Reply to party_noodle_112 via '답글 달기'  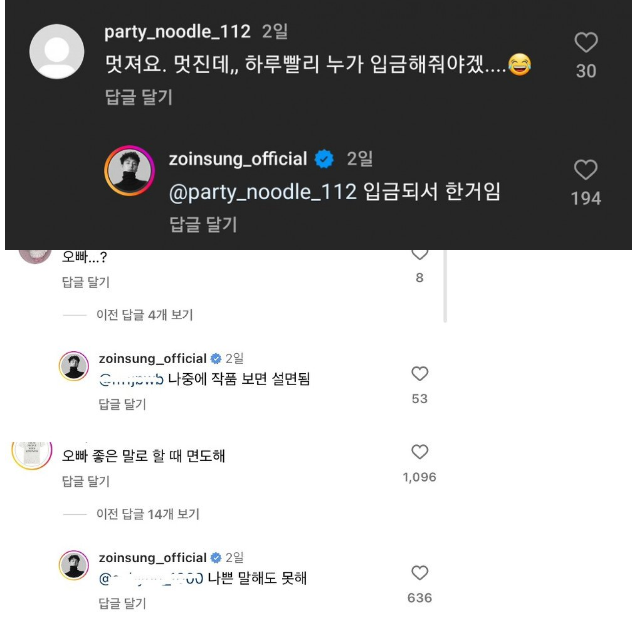pos(138,97)
